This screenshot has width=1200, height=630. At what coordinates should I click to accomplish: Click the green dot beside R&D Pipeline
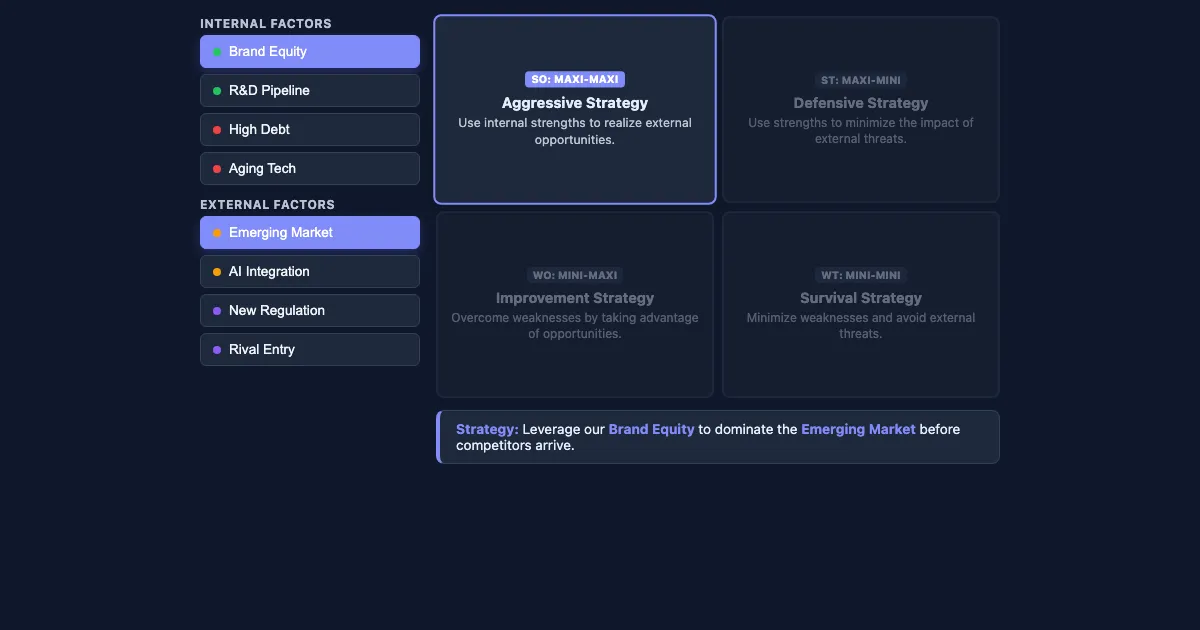pyautogui.click(x=217, y=91)
